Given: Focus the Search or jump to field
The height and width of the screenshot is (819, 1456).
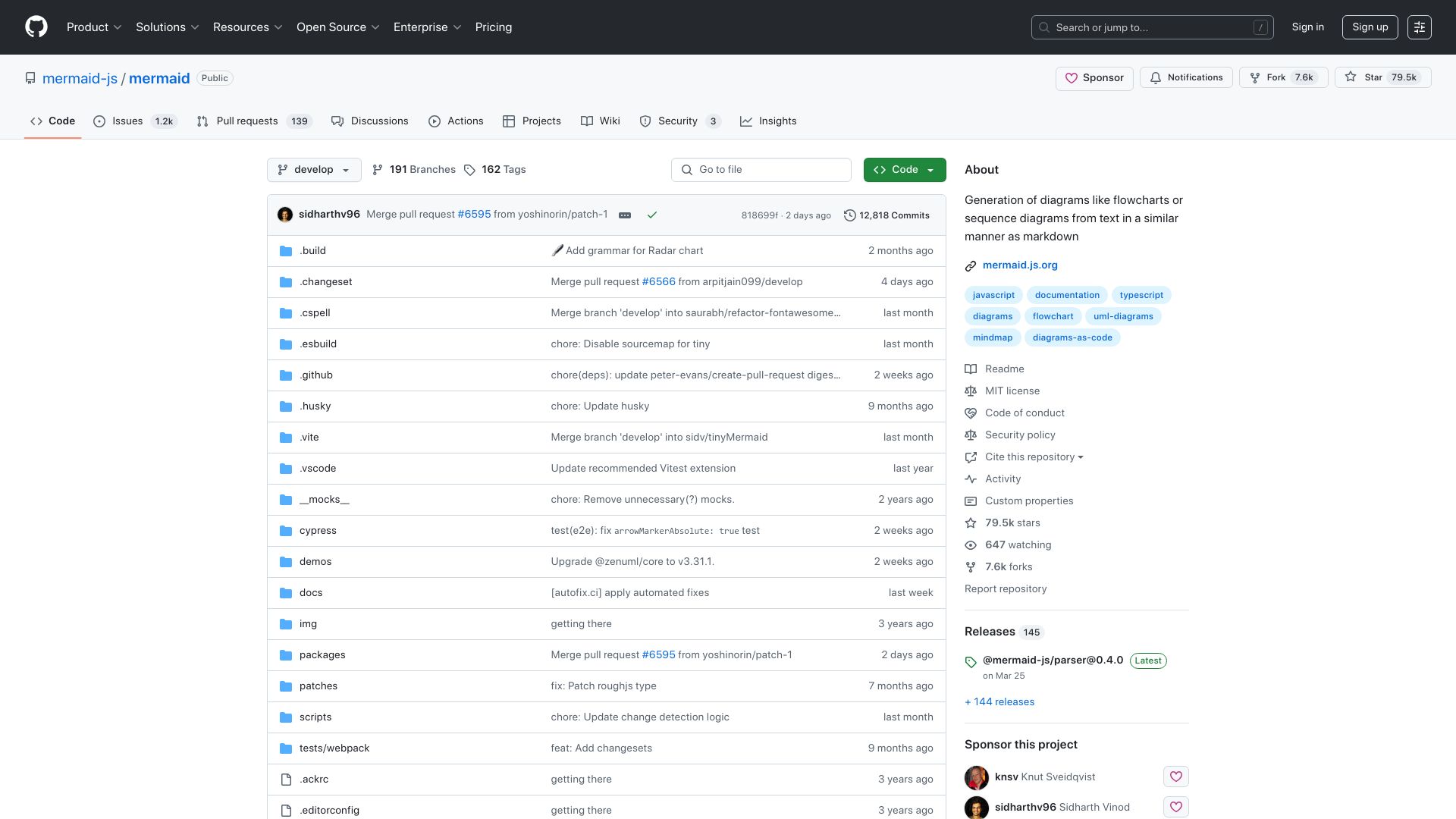Looking at the screenshot, I should 1153,27.
